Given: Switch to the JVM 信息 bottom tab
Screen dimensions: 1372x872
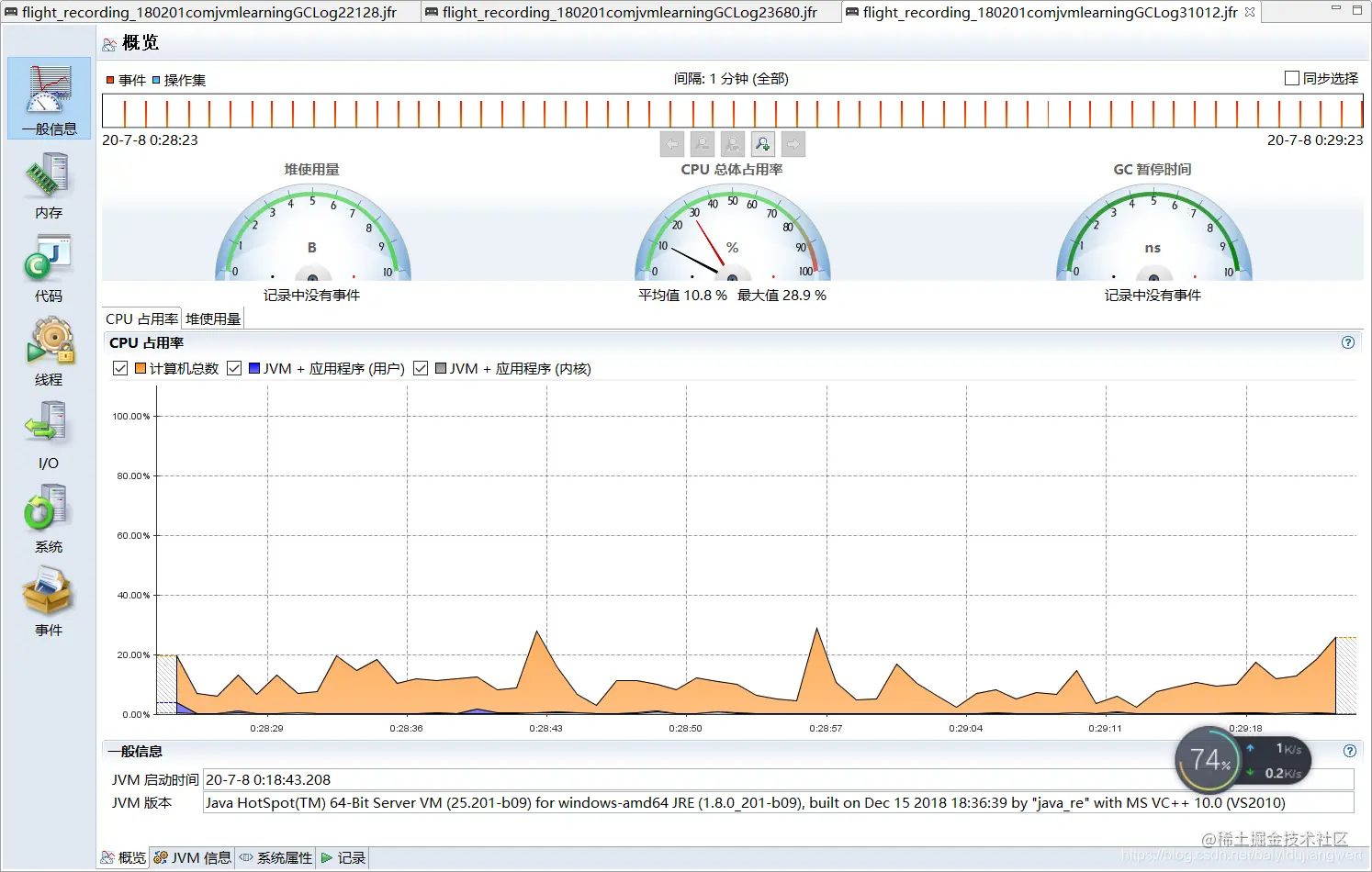Looking at the screenshot, I should click(192, 857).
